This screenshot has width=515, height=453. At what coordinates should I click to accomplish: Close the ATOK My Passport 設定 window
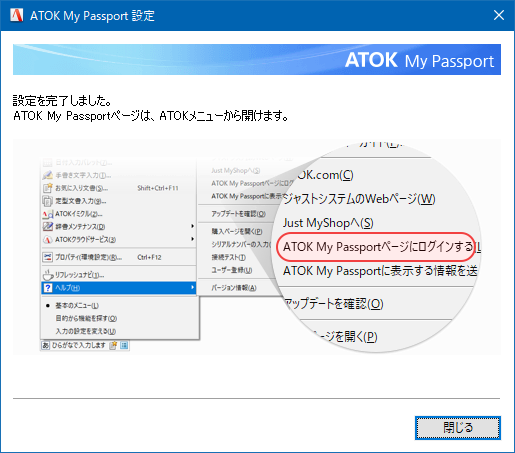pos(499,15)
